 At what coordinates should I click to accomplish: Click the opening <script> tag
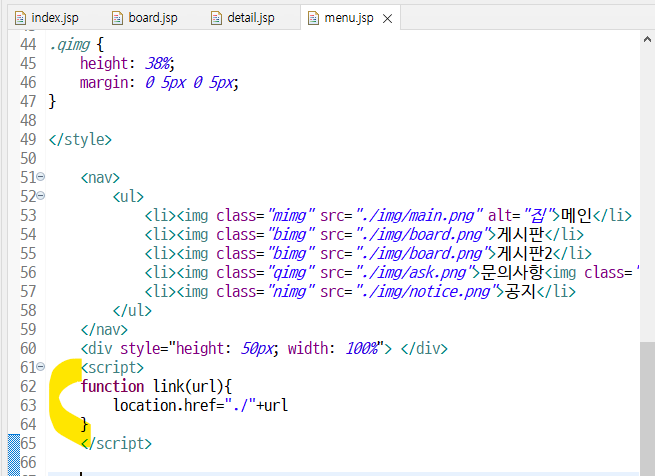coord(112,368)
